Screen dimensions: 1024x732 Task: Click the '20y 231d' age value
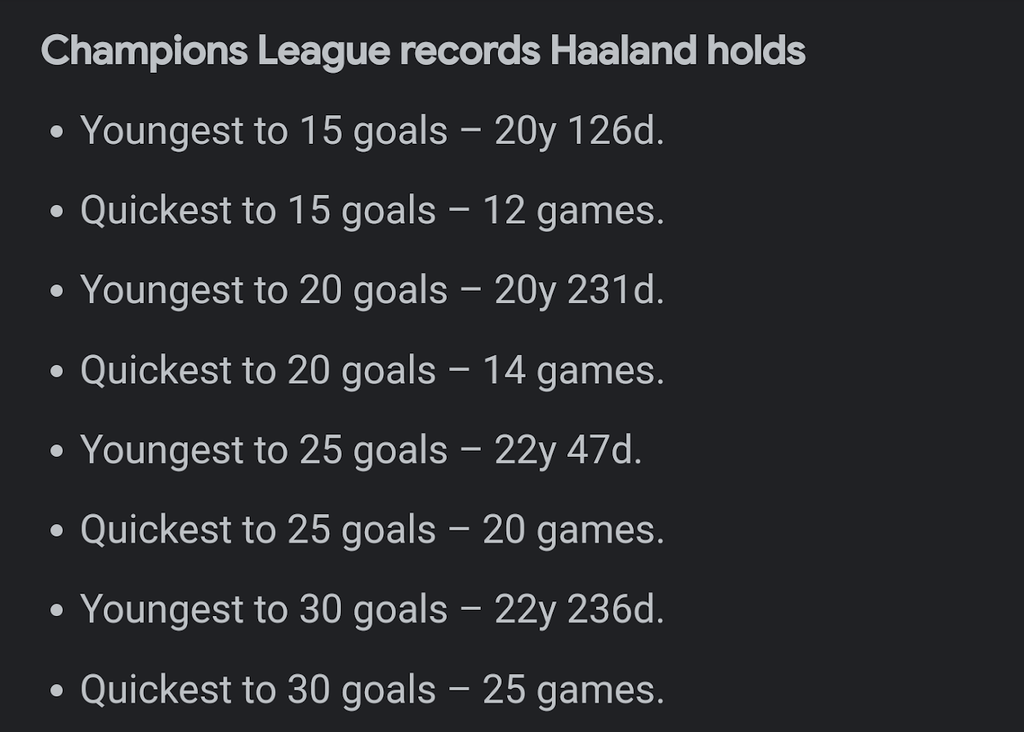pyautogui.click(x=578, y=291)
